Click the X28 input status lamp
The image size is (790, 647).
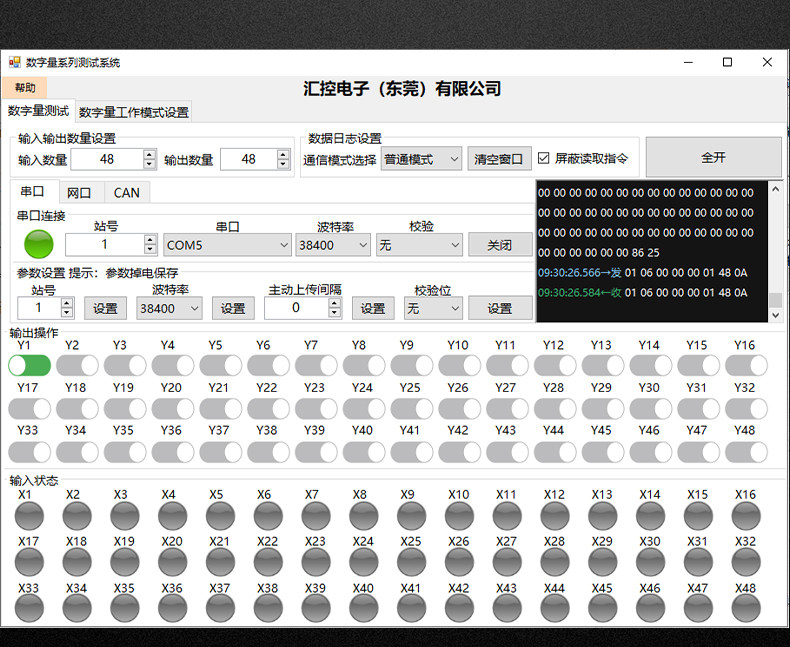[555, 562]
